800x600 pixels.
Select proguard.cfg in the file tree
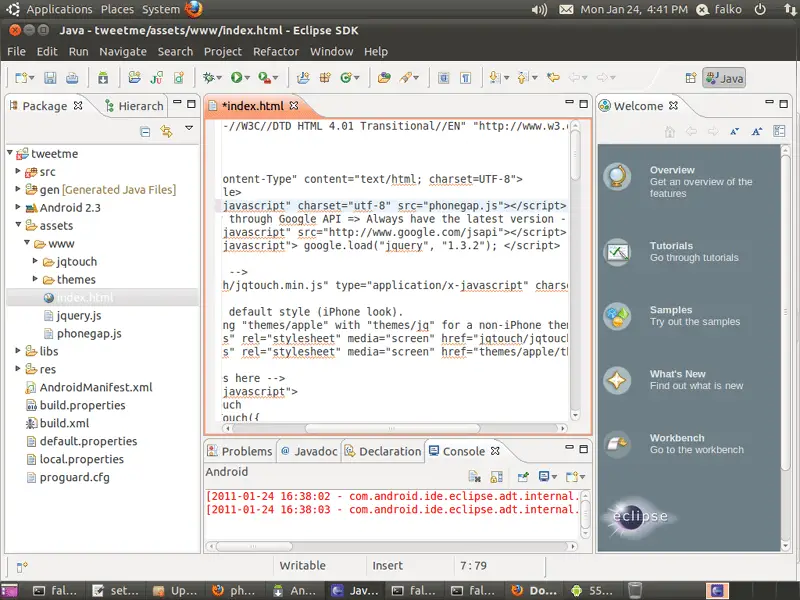coord(68,477)
